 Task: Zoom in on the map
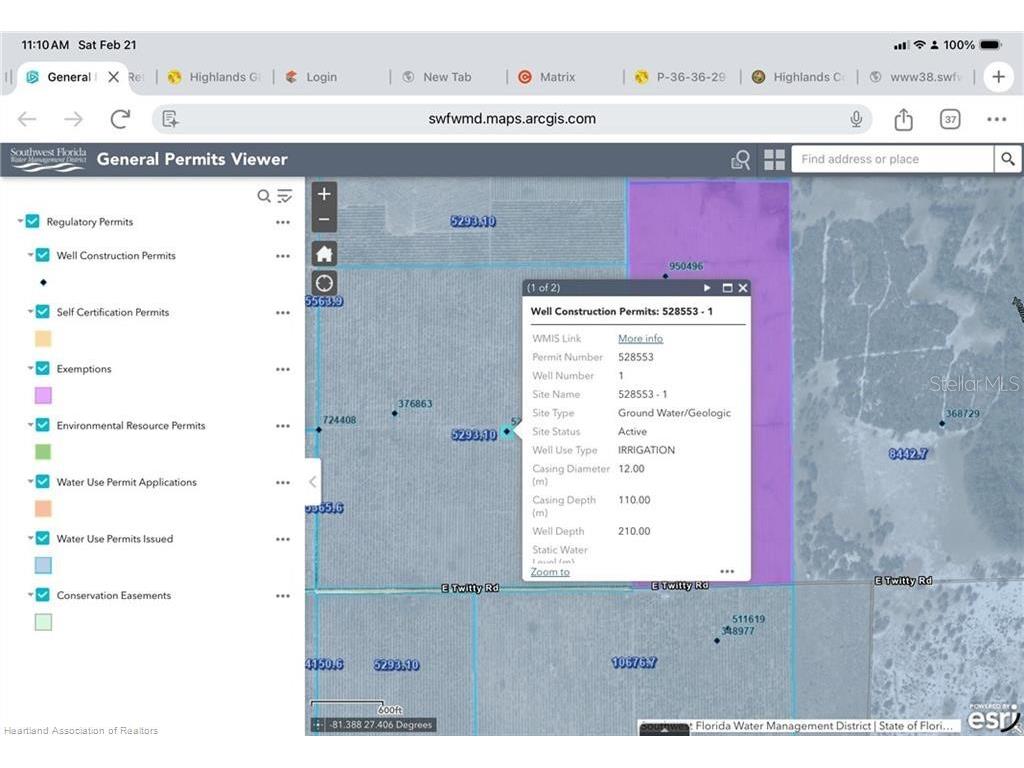point(324,194)
